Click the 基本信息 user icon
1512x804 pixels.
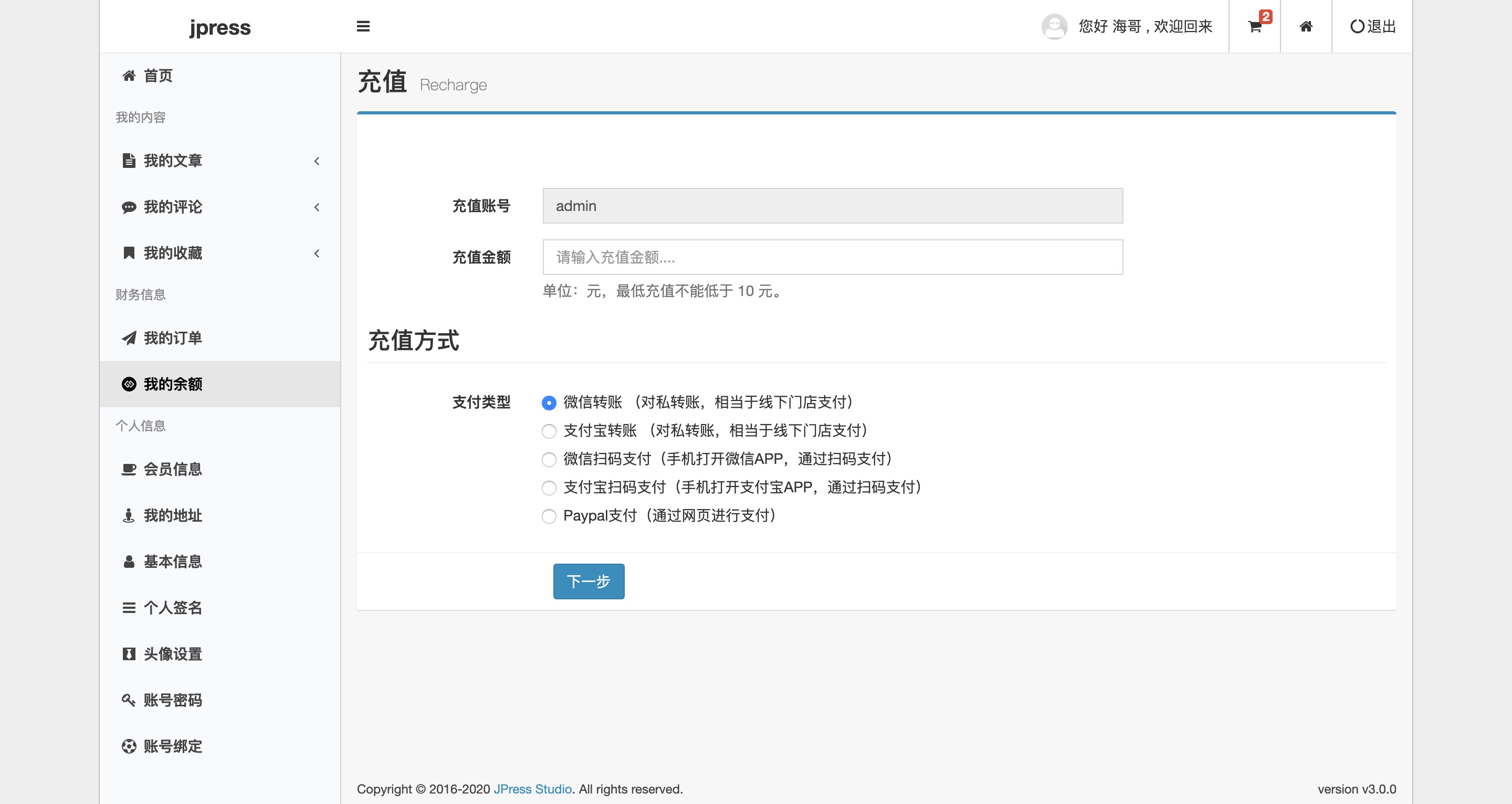click(129, 562)
